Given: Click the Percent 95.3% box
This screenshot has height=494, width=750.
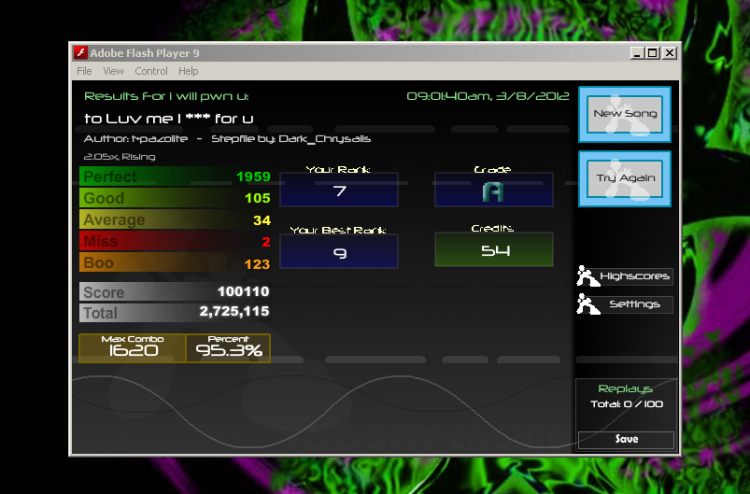Looking at the screenshot, I should 228,348.
